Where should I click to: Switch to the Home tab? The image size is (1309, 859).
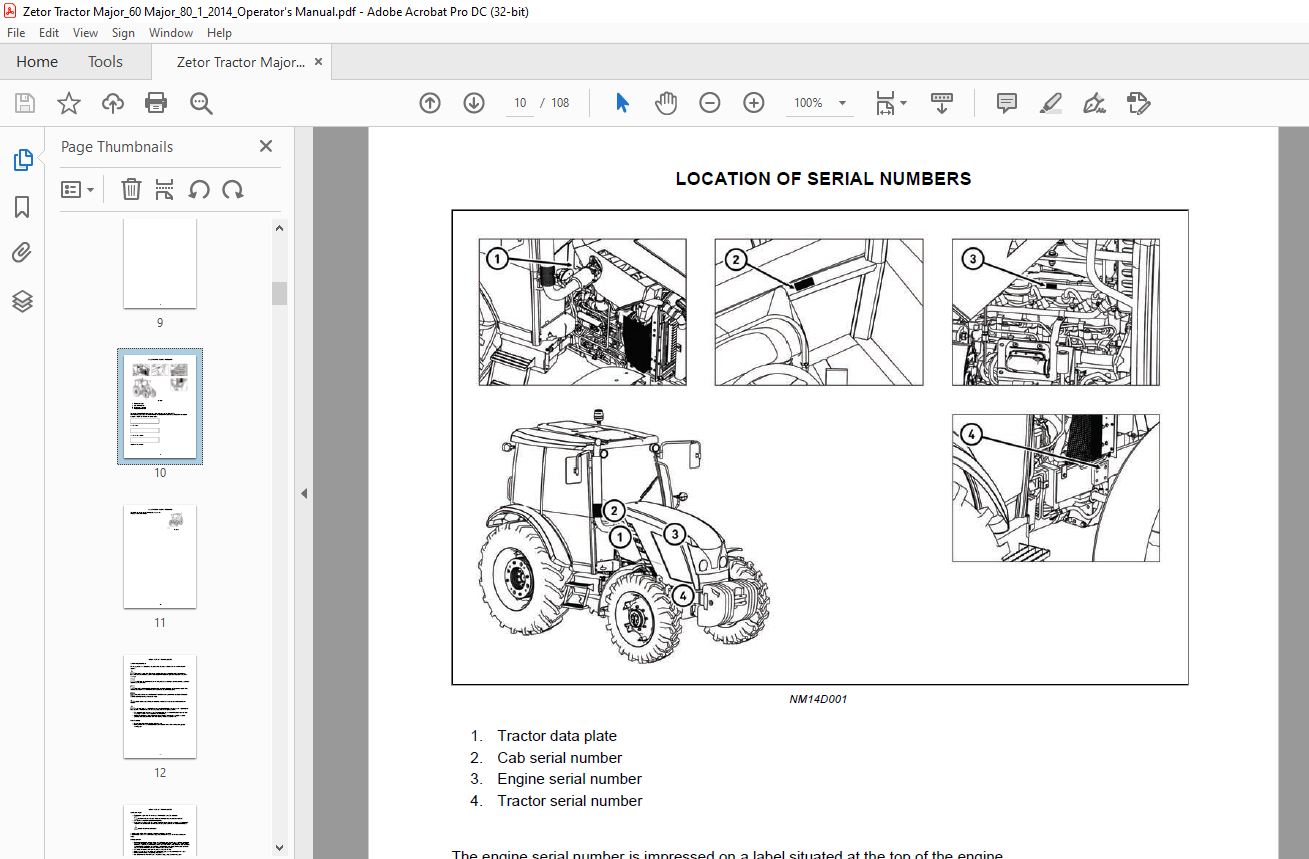coord(37,62)
